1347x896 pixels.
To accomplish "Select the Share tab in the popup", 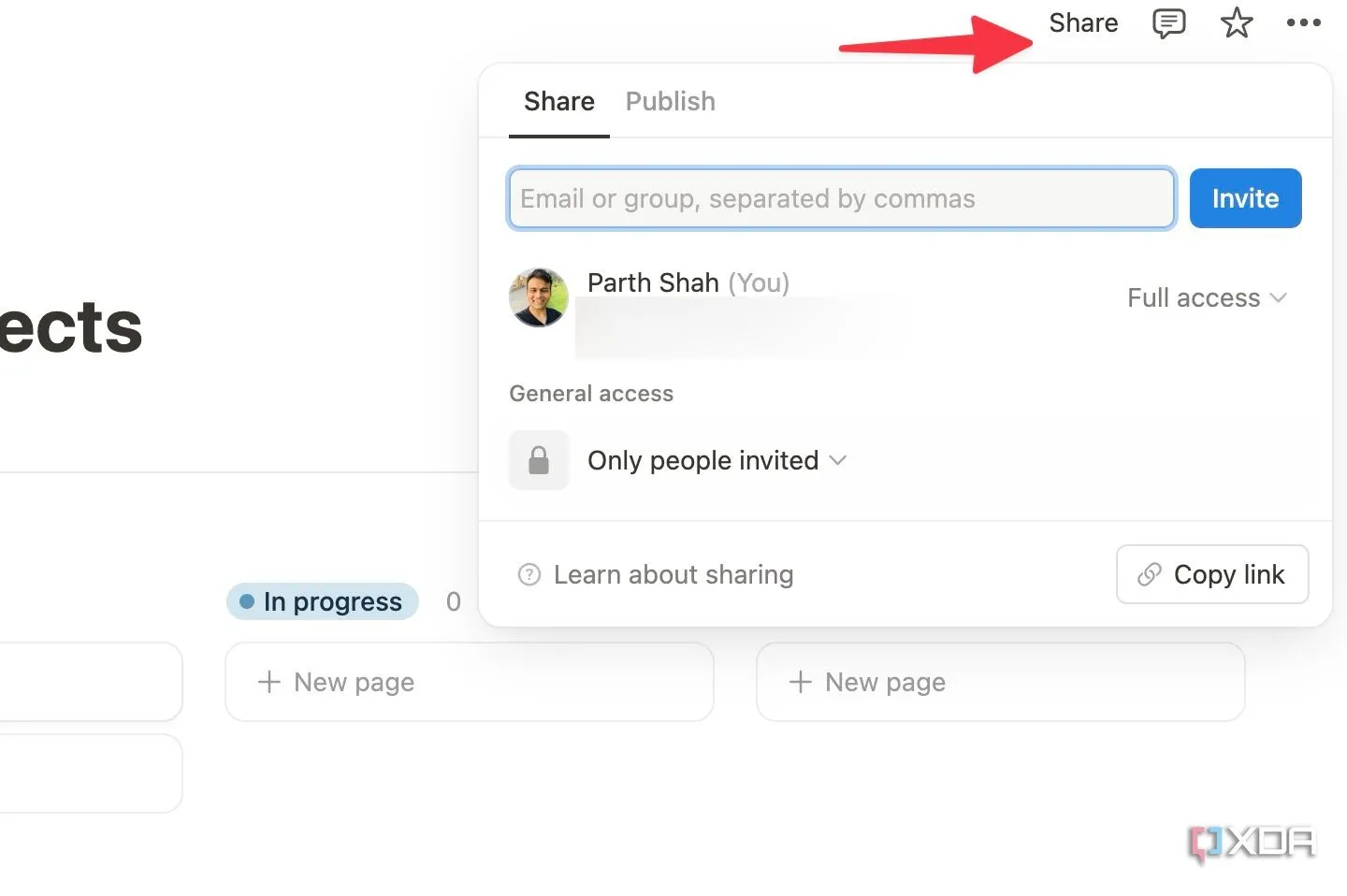I will pos(559,101).
